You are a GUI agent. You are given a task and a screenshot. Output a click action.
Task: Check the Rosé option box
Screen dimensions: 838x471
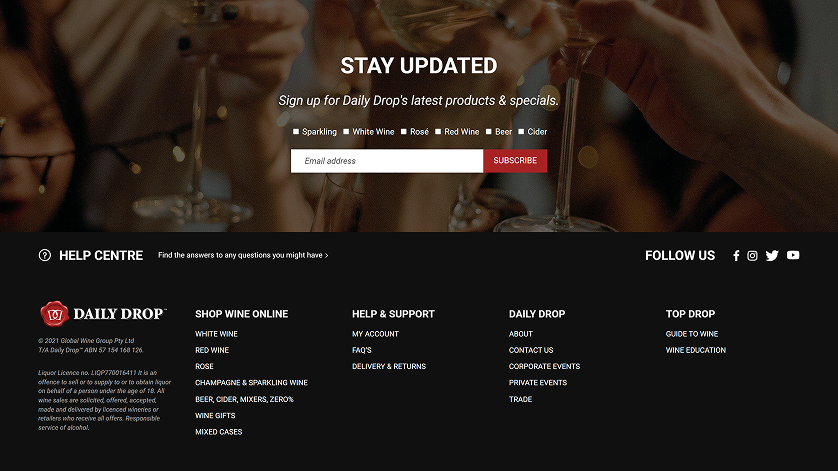coord(404,132)
